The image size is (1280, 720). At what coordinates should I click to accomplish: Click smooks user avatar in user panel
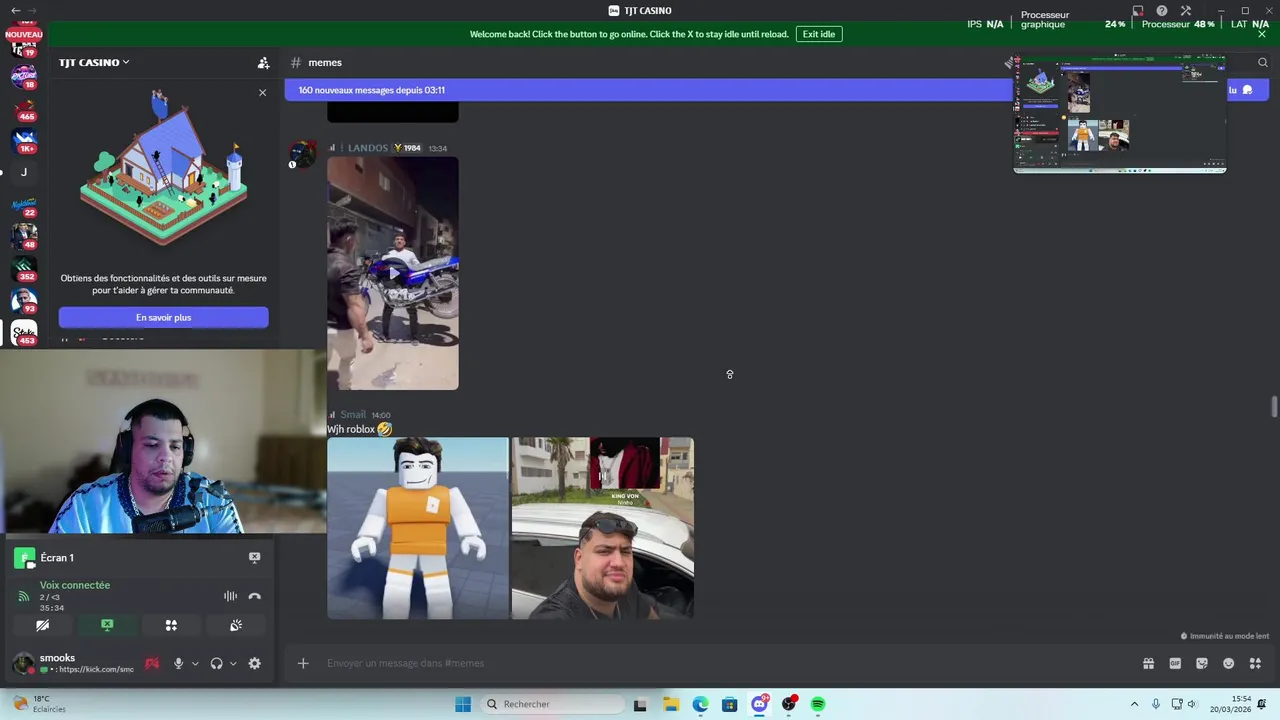[x=23, y=663]
